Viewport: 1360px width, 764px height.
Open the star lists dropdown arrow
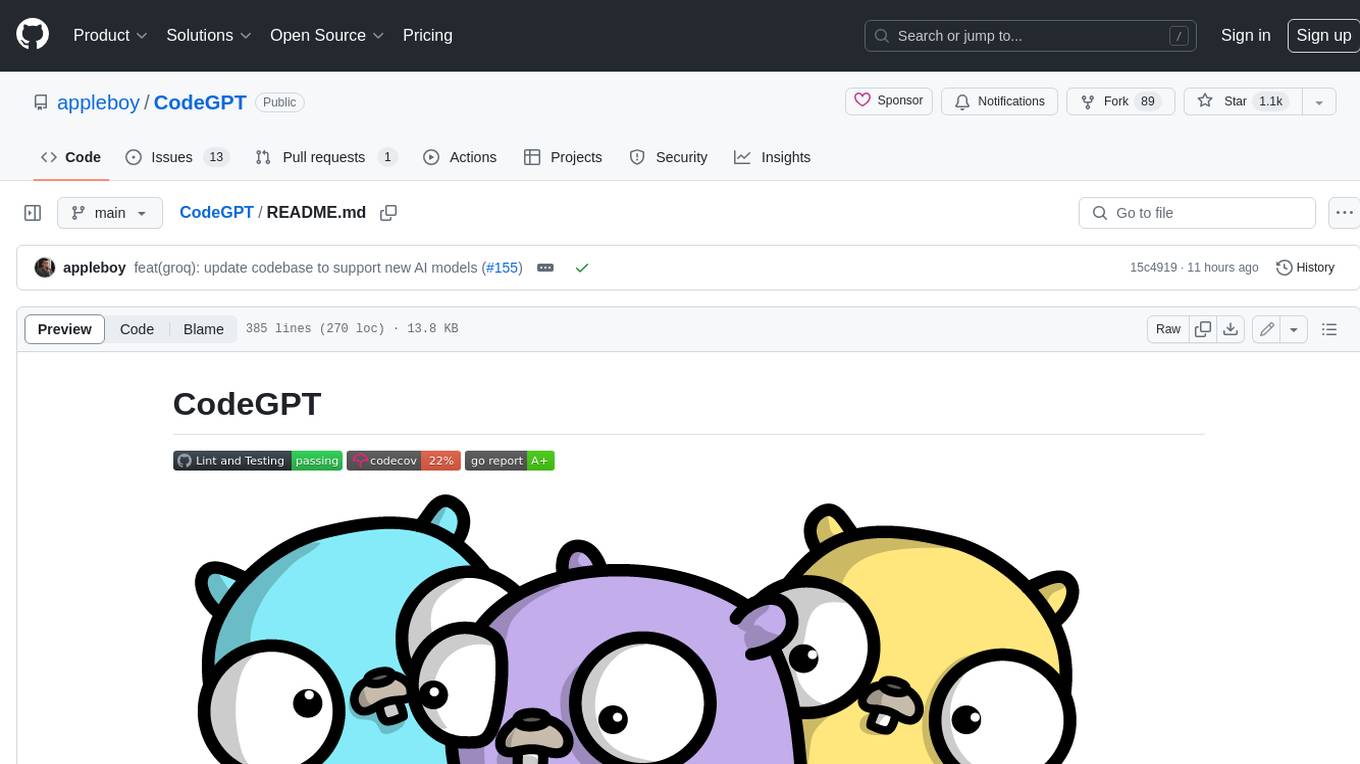[x=1319, y=101]
